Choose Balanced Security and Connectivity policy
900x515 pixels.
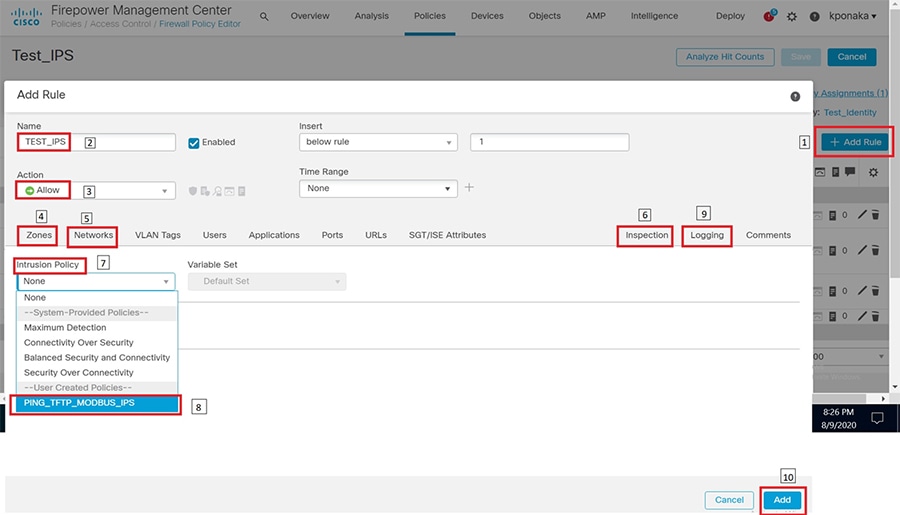(x=97, y=357)
